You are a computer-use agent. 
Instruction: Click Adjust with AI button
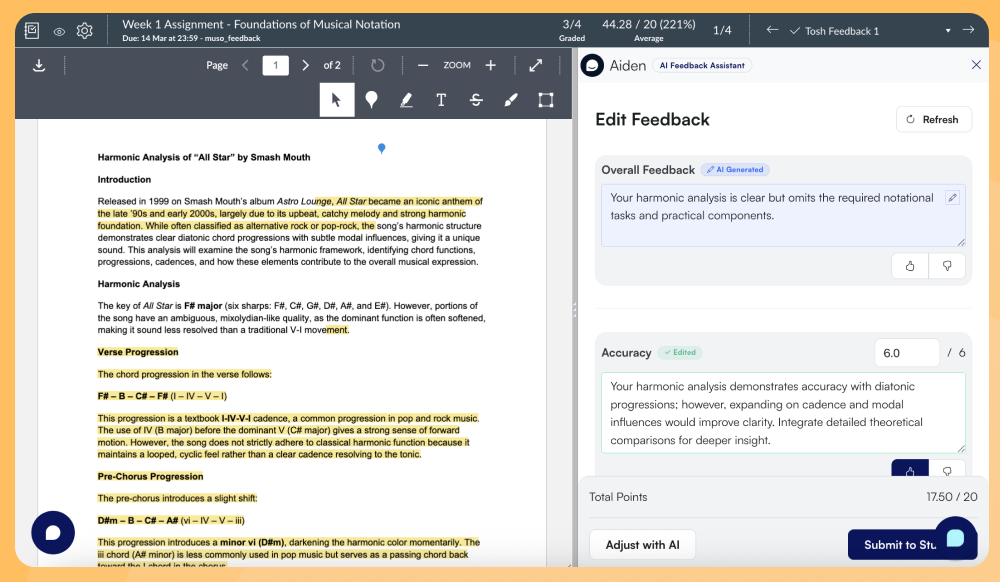pos(642,545)
